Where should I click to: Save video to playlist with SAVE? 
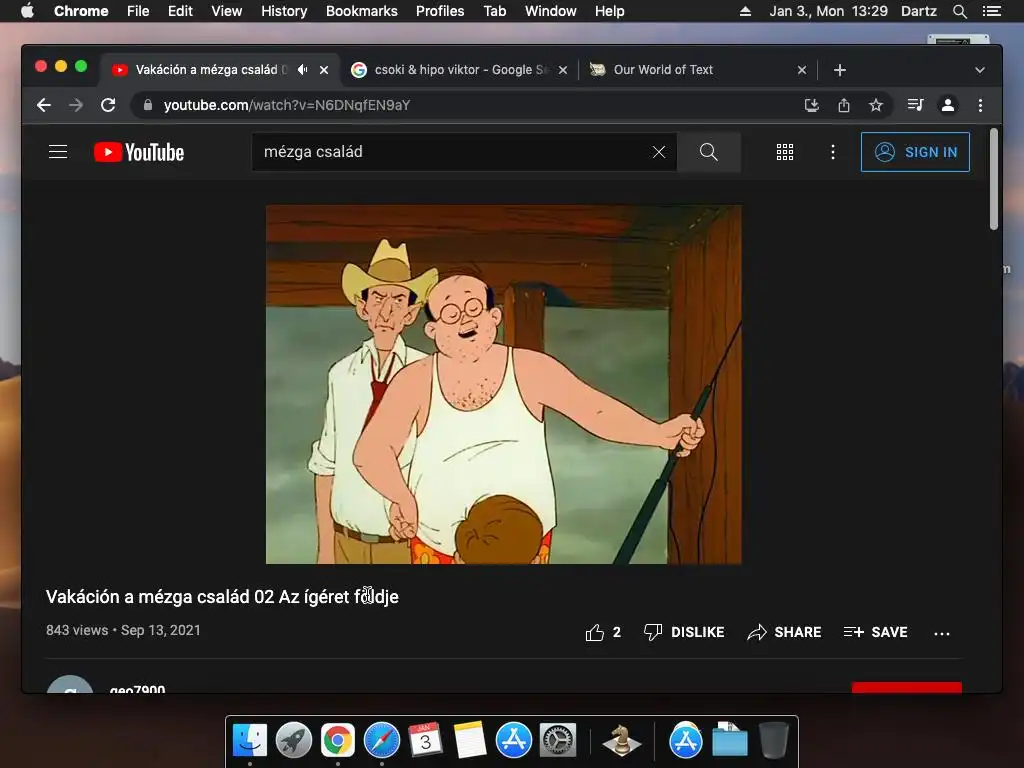[875, 632]
